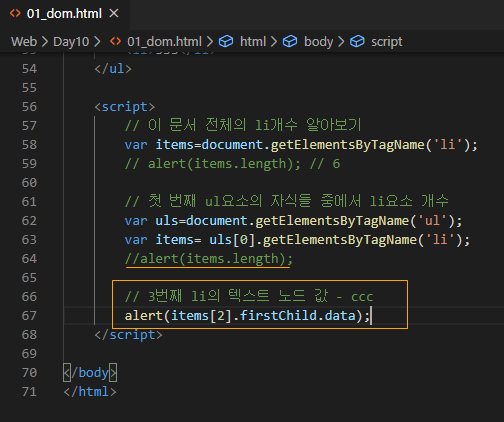Click the cube icon before body breadcrumb
The image size is (504, 422).
coord(290,41)
